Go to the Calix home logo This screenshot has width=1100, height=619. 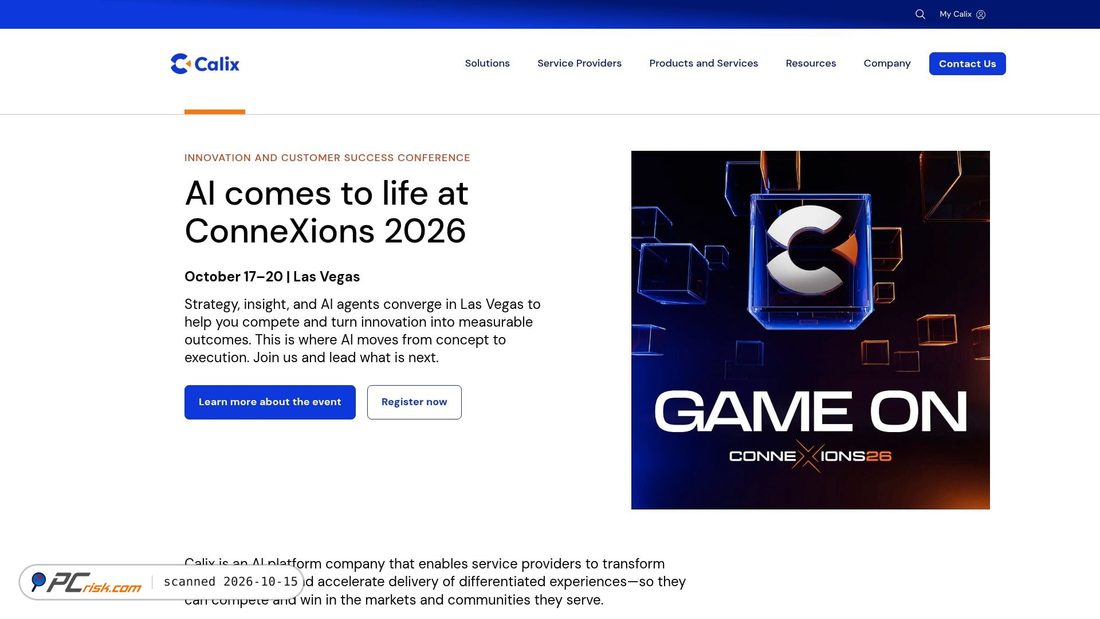tap(205, 64)
